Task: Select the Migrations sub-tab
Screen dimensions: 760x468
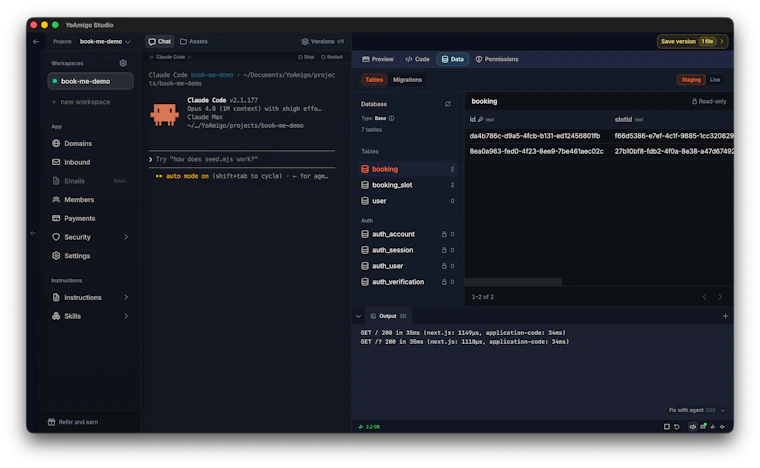Action: [x=407, y=80]
